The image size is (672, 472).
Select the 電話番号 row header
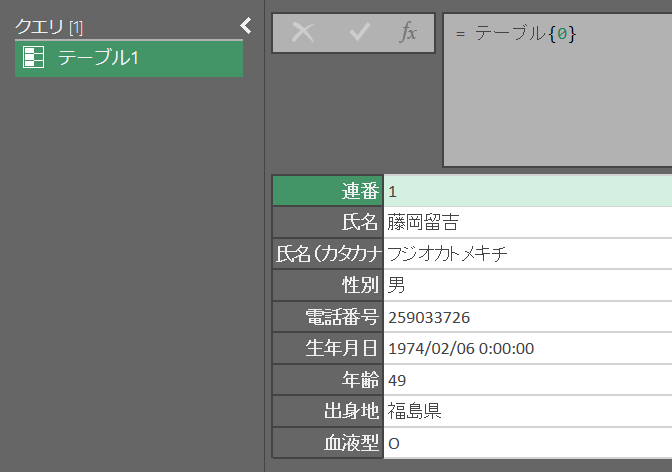(327, 317)
